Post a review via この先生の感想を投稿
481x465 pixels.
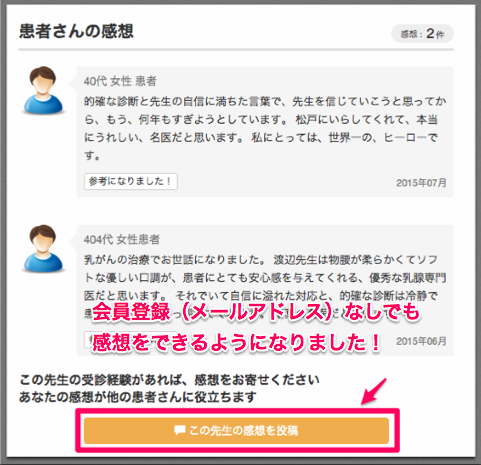pos(236,431)
